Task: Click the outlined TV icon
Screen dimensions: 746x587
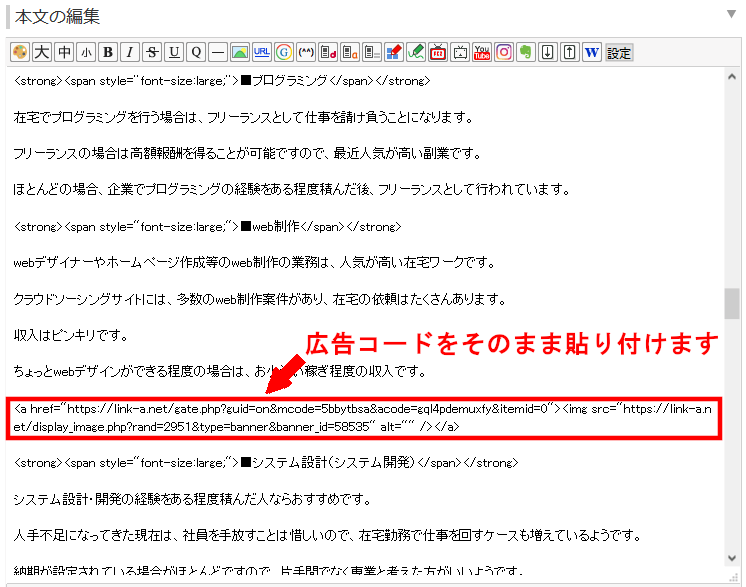Action: (x=460, y=52)
